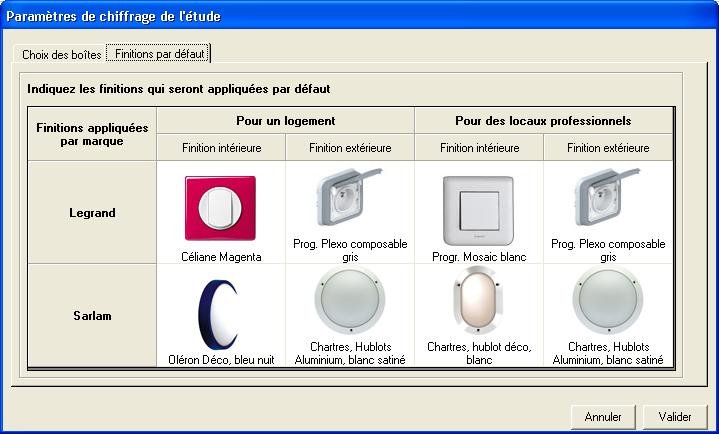The height and width of the screenshot is (434, 719).
Task: Click the Progr. Mosaic blanc label
Action: (x=479, y=257)
